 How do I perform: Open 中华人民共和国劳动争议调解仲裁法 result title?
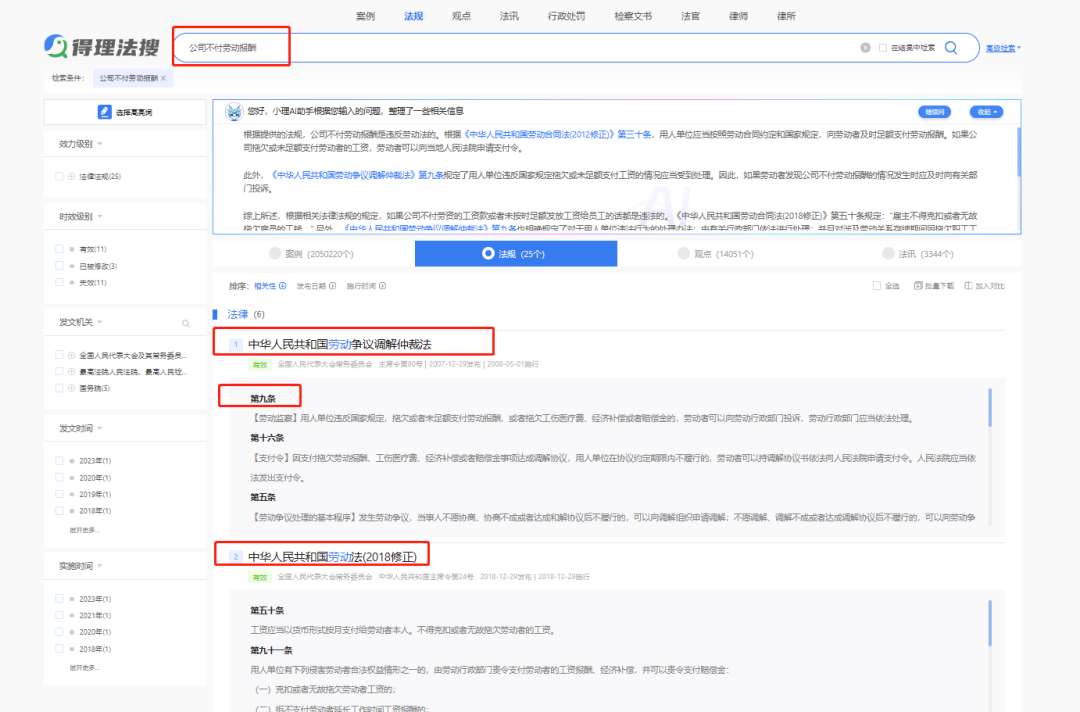click(x=340, y=344)
